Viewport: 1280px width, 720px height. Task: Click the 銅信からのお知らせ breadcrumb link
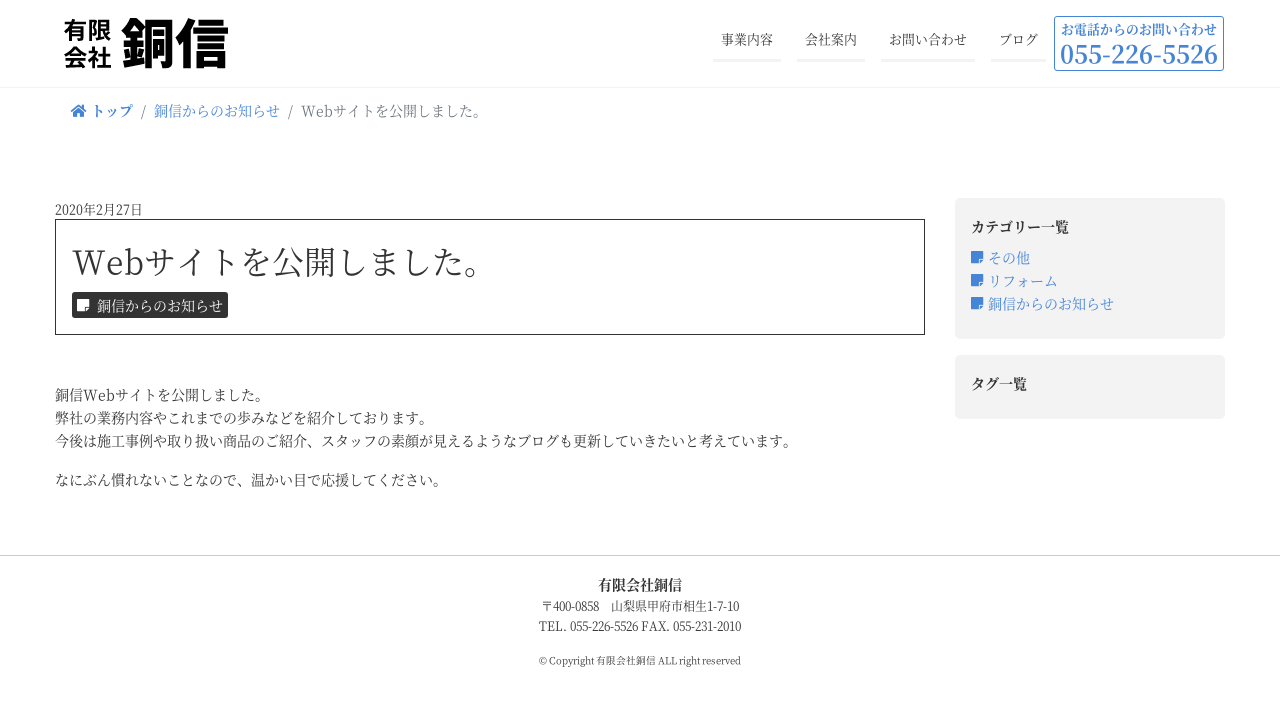(x=217, y=111)
